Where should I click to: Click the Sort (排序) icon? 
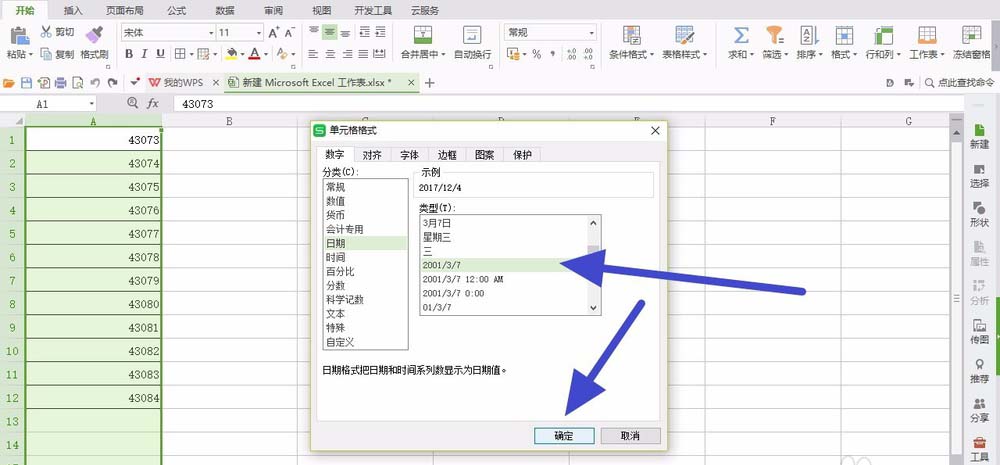point(806,35)
